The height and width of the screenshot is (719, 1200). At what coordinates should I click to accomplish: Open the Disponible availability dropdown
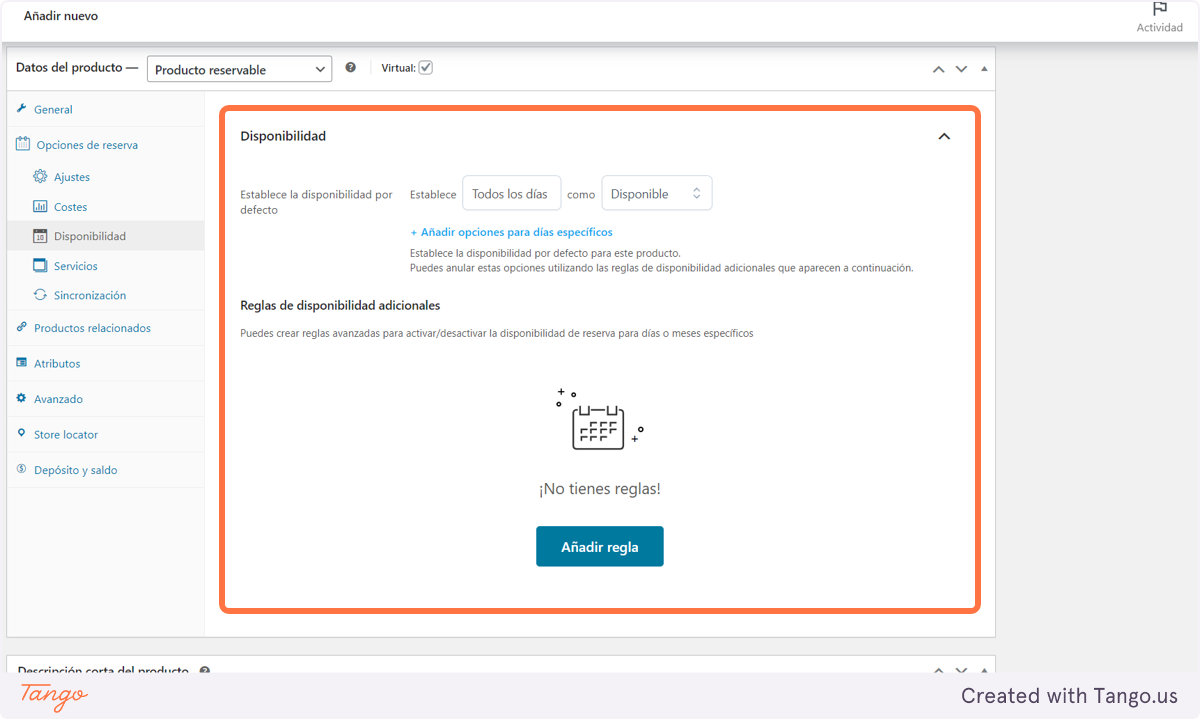[657, 193]
